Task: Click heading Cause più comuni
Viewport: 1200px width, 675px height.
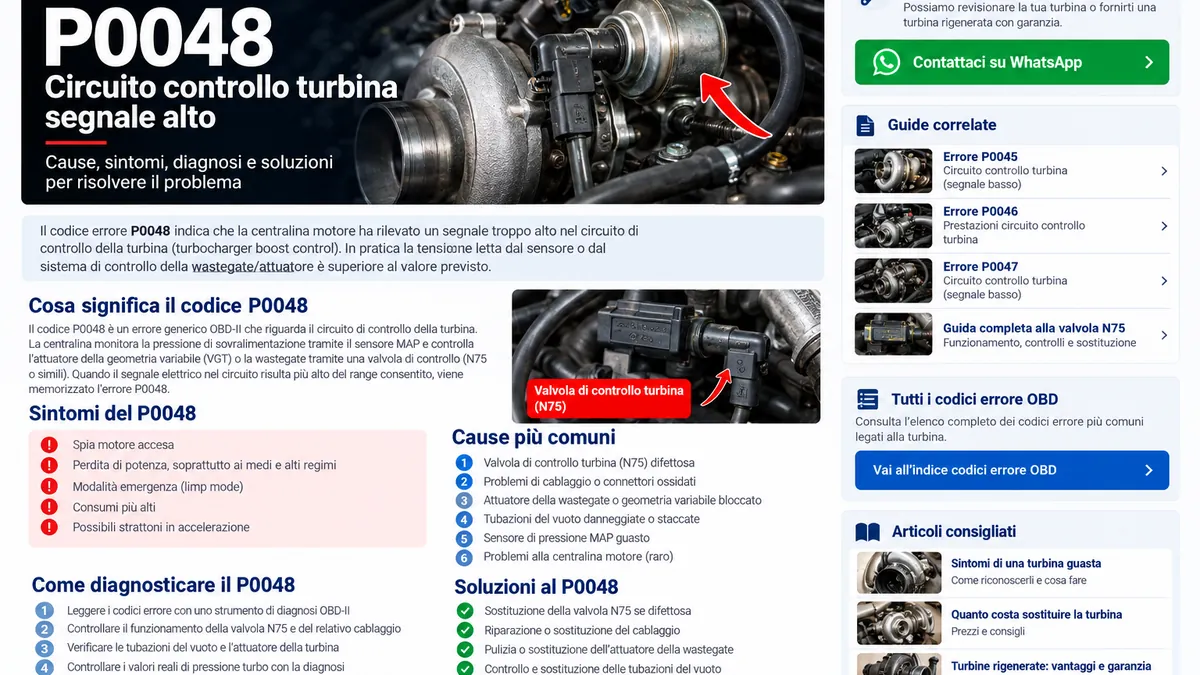Action: tap(534, 437)
